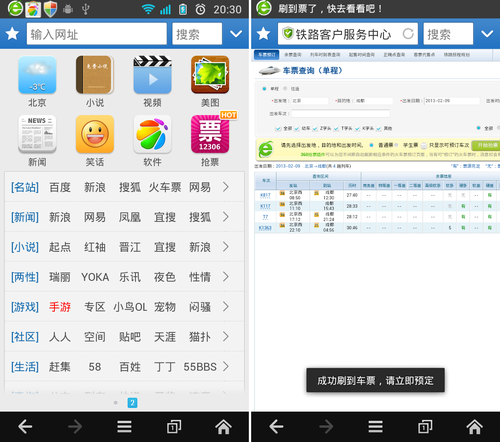Tap the bookmark star on left screen

click(12, 34)
